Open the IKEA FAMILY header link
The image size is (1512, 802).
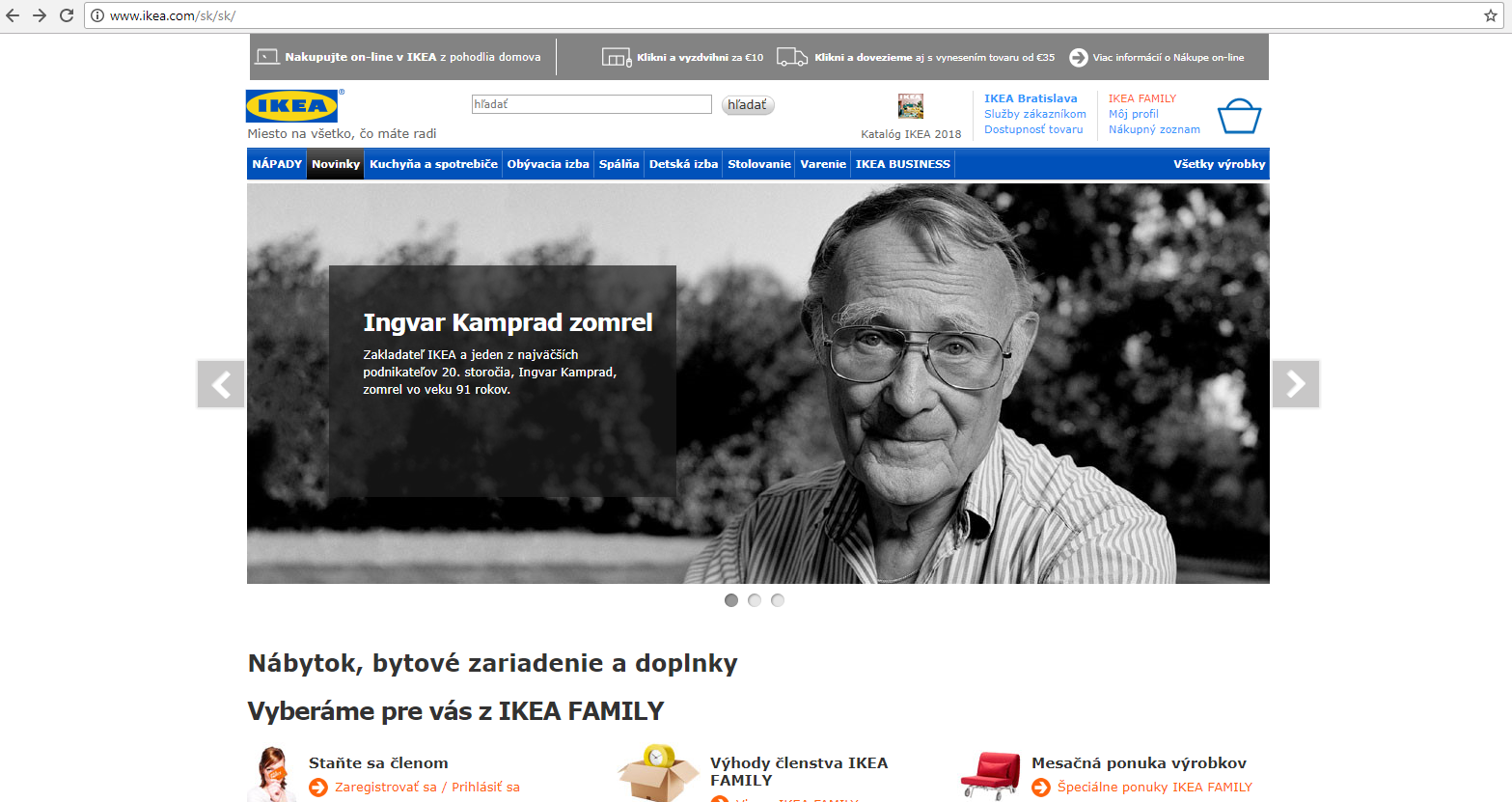pos(1142,98)
